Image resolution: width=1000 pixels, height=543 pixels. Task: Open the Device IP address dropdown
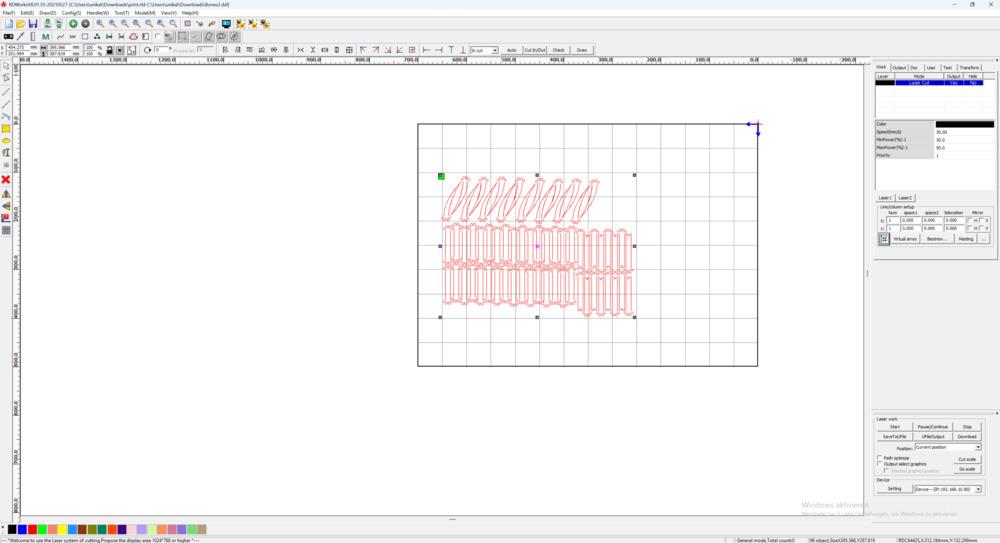point(948,489)
